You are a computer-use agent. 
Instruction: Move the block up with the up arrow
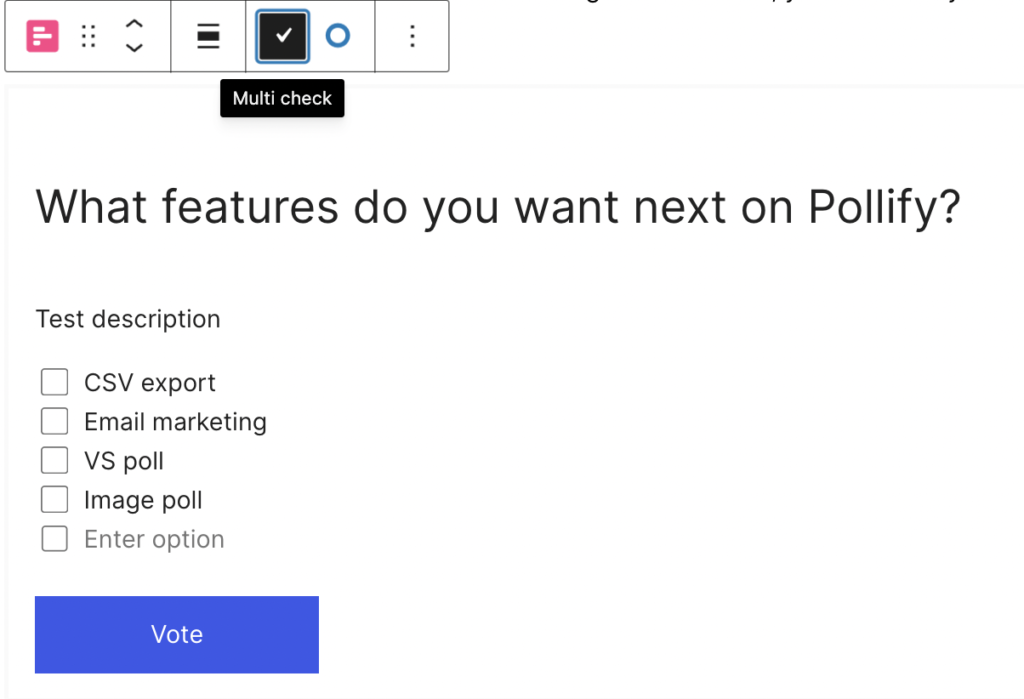pos(134,25)
